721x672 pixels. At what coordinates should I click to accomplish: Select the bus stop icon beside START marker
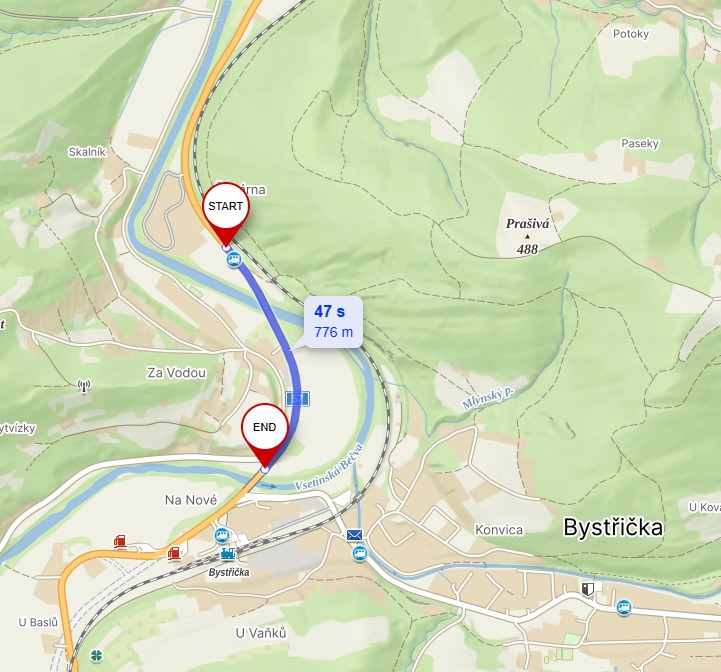(x=234, y=260)
